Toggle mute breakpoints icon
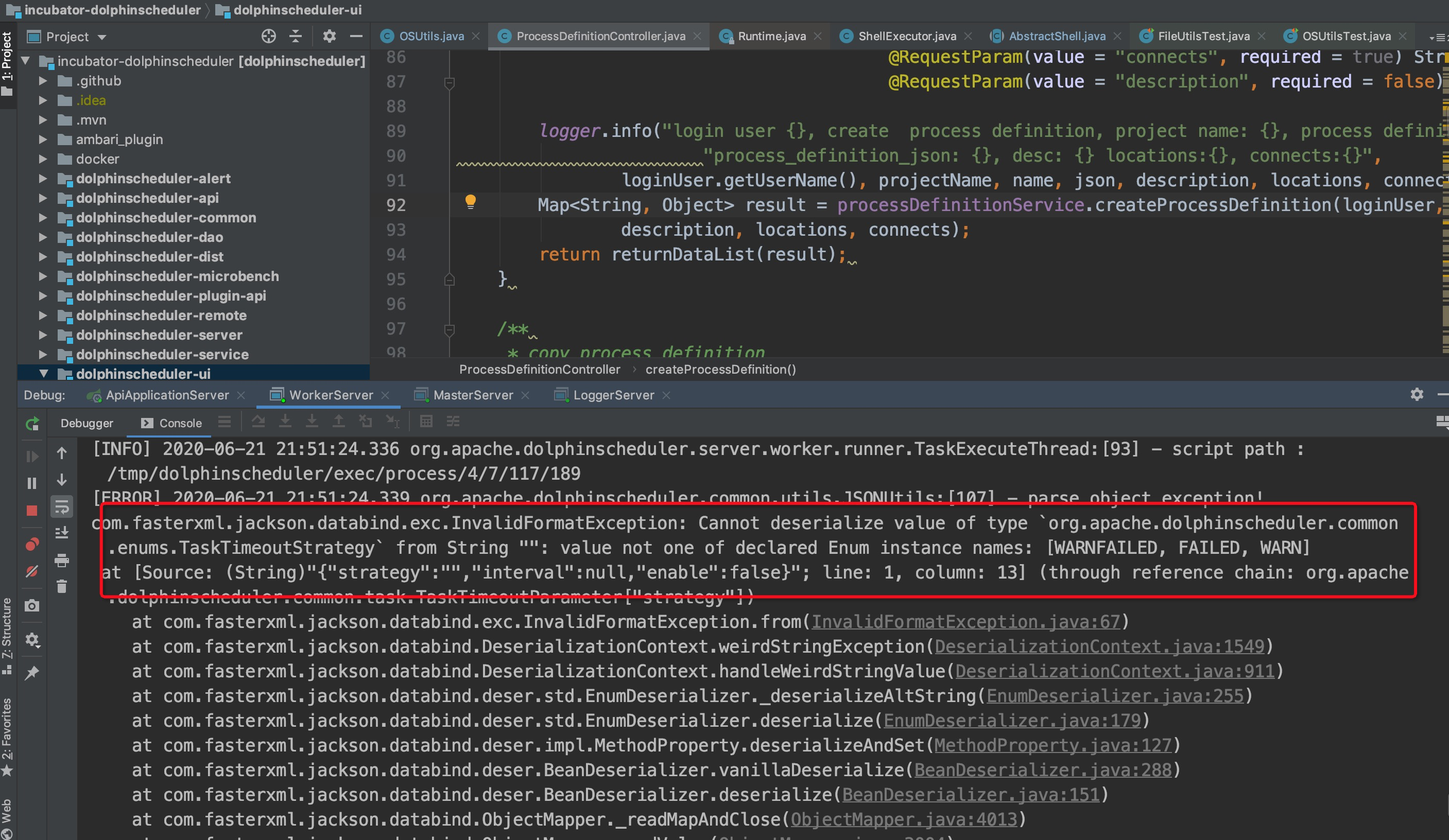This screenshot has width=1449, height=840. pos(32,571)
